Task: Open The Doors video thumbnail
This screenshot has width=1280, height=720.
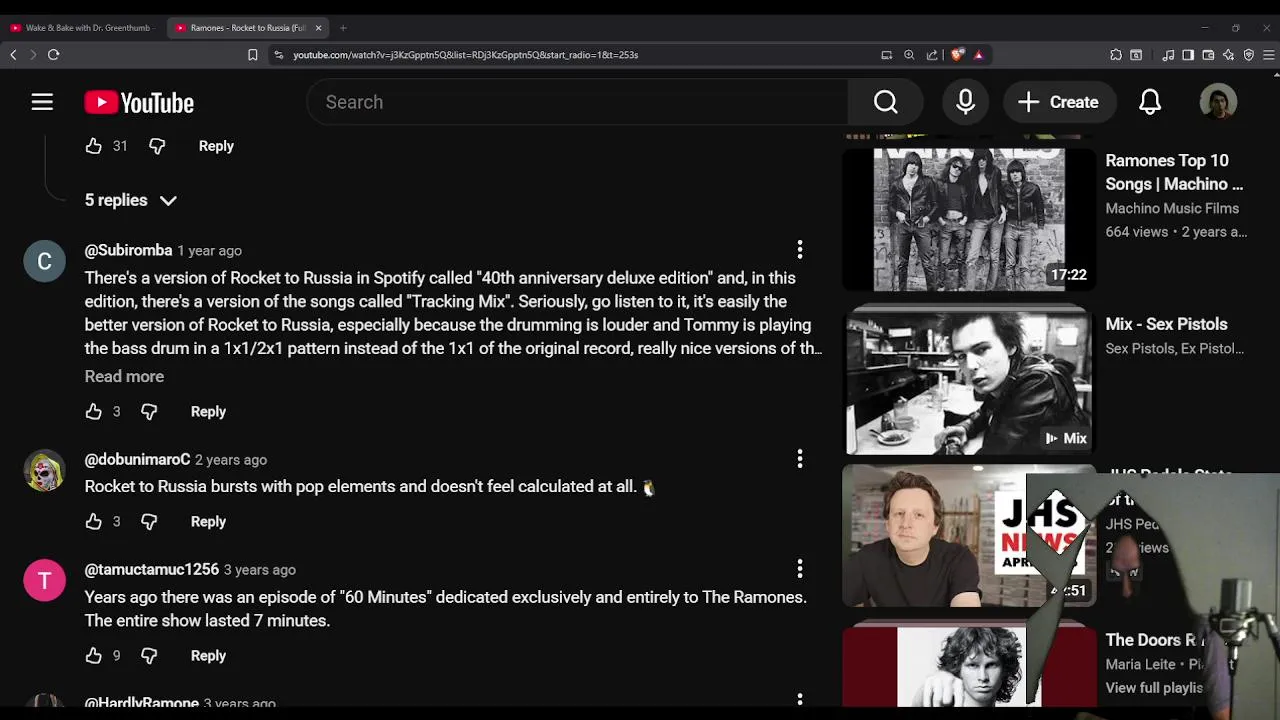Action: tap(969, 665)
